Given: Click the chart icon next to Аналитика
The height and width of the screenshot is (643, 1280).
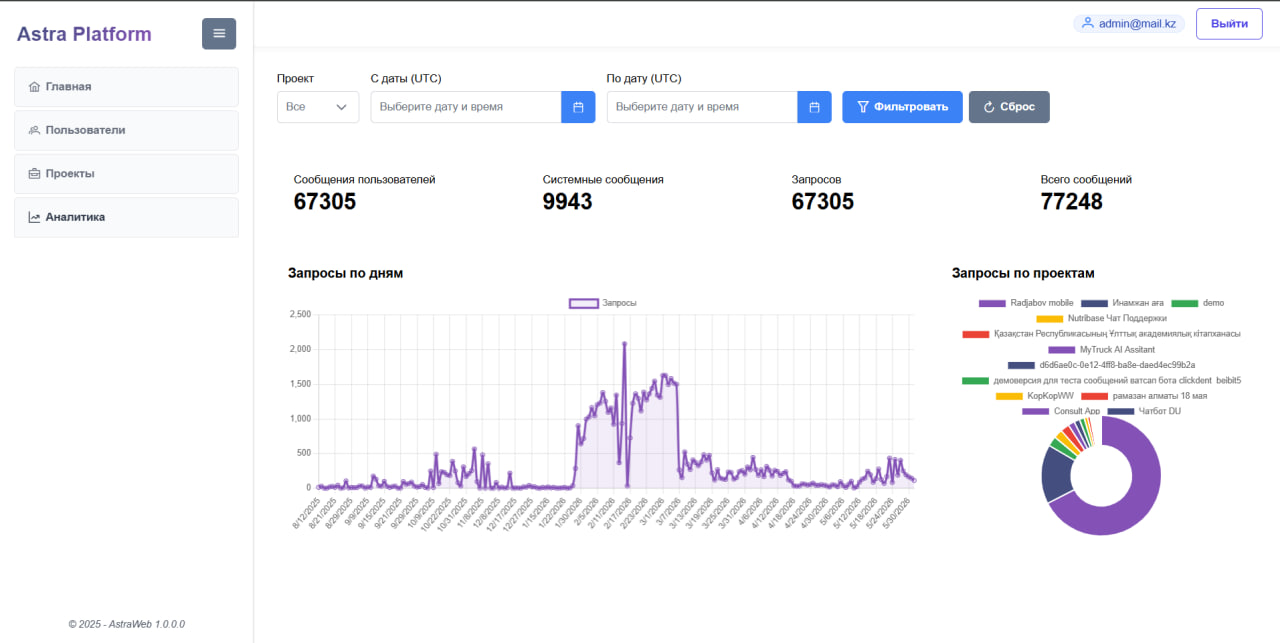Looking at the screenshot, I should [x=35, y=217].
